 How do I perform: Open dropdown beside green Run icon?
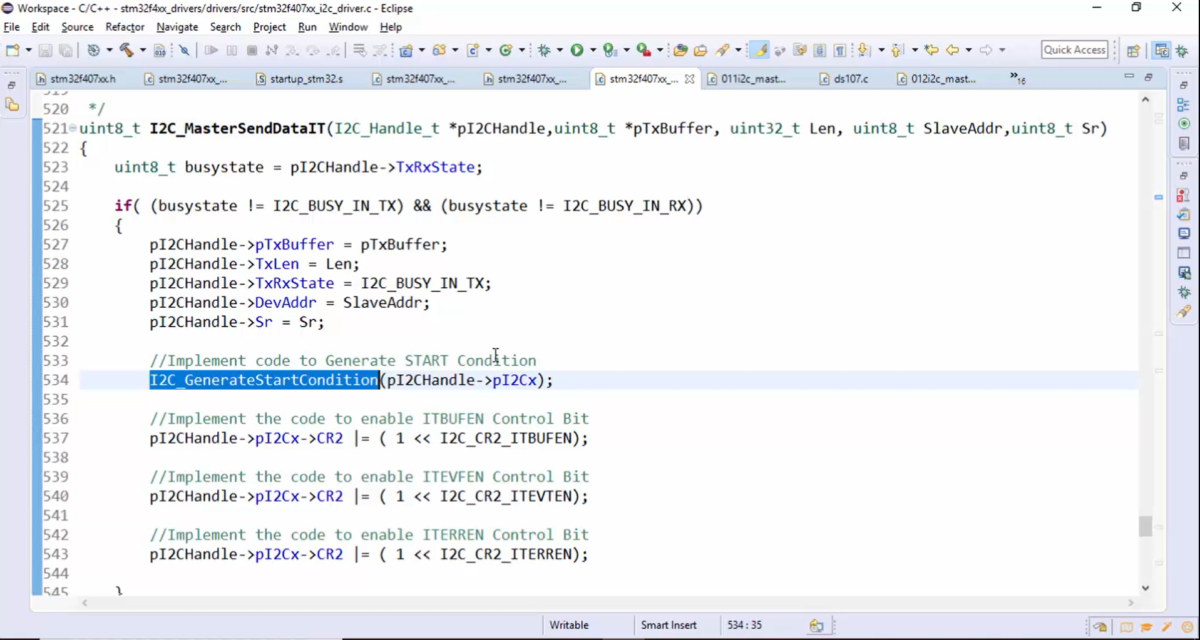[x=594, y=50]
